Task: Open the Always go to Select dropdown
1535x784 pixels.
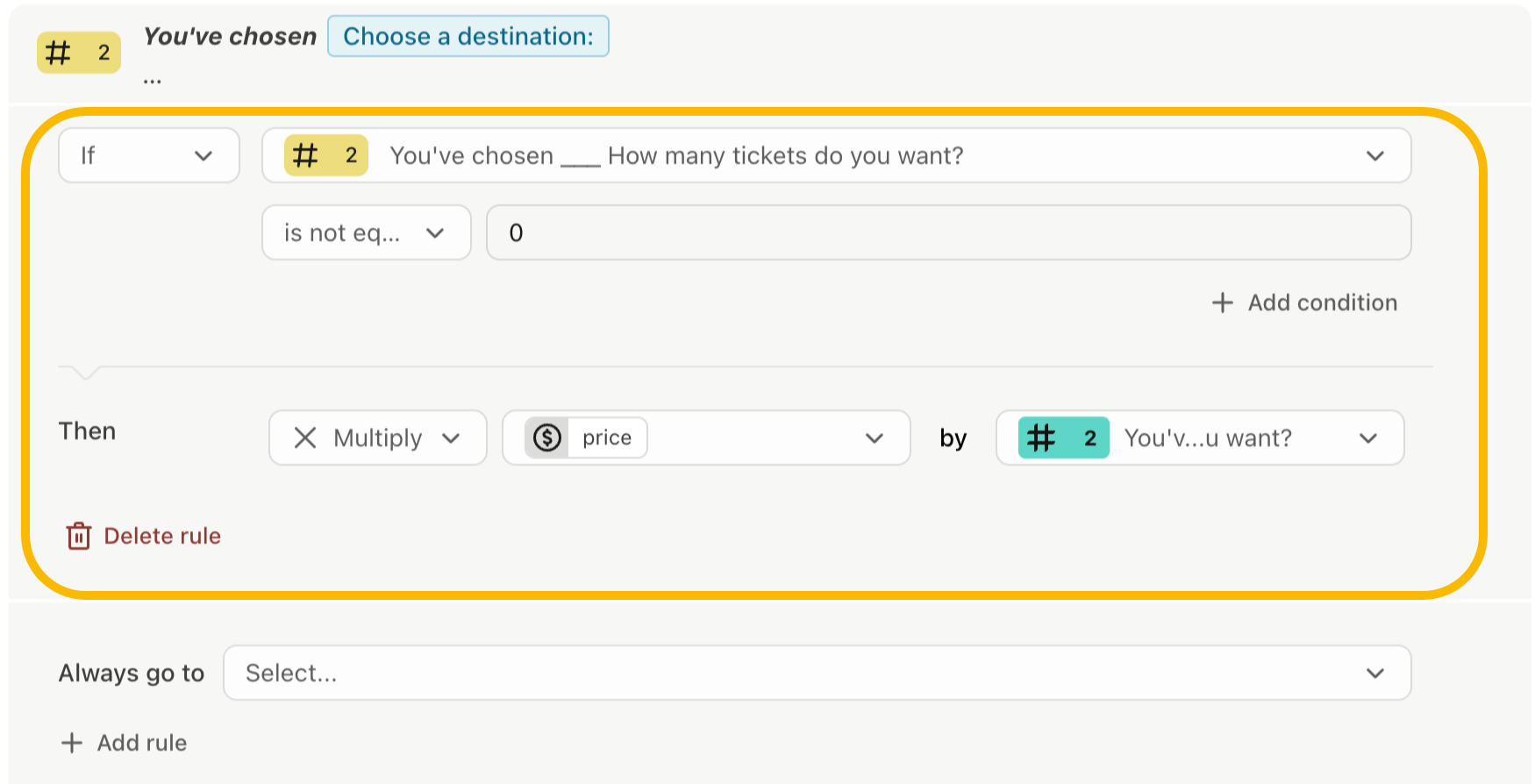Action: 817,673
